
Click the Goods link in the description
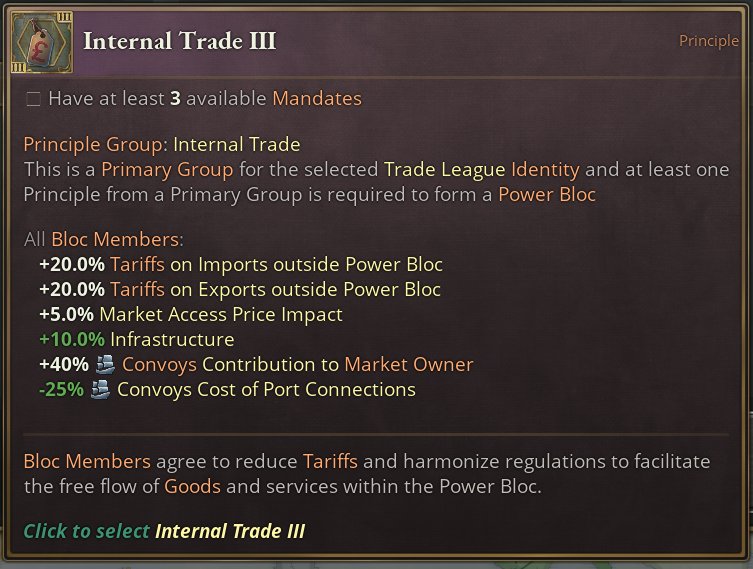click(x=192, y=487)
